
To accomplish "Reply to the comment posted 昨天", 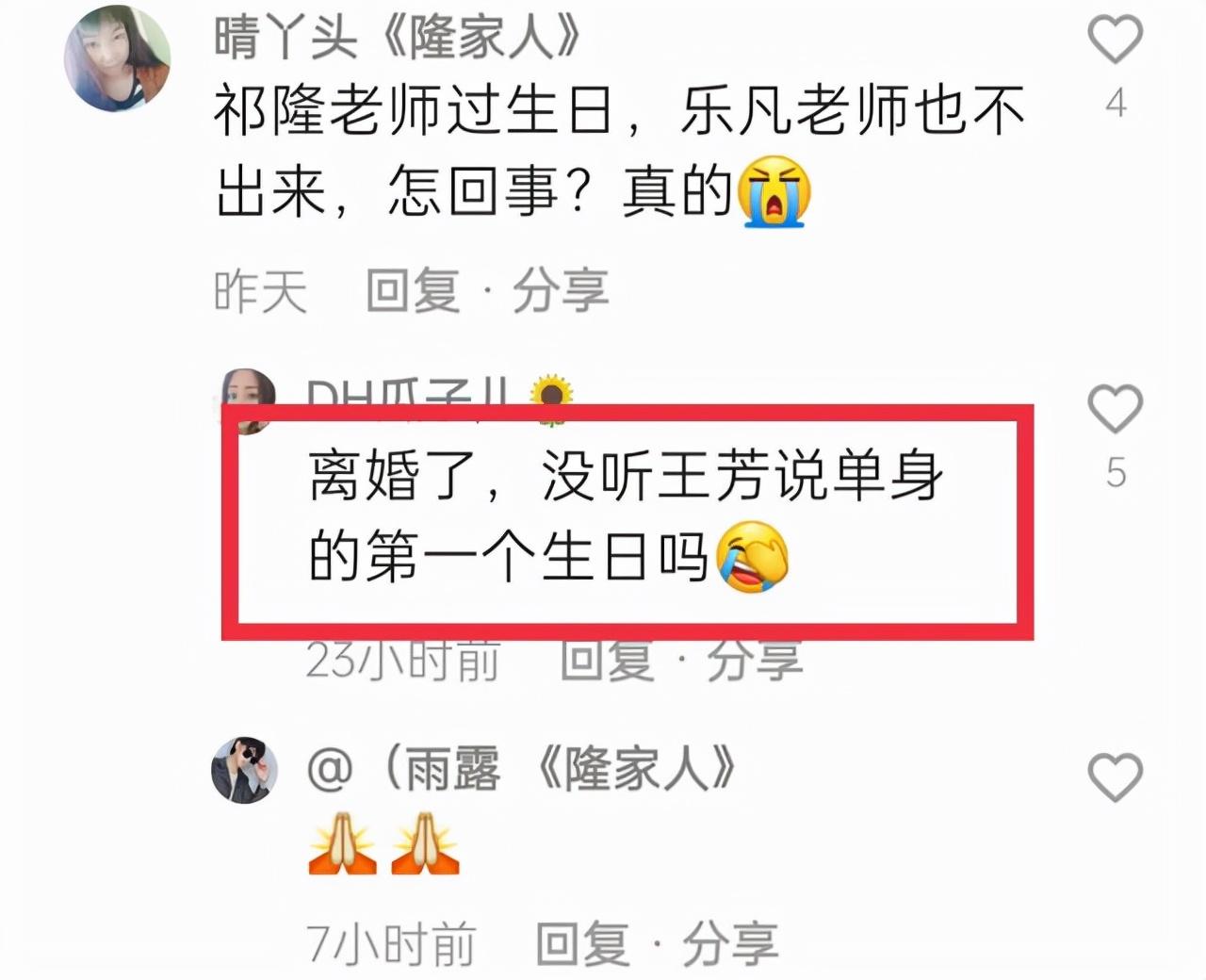I will 412,290.
